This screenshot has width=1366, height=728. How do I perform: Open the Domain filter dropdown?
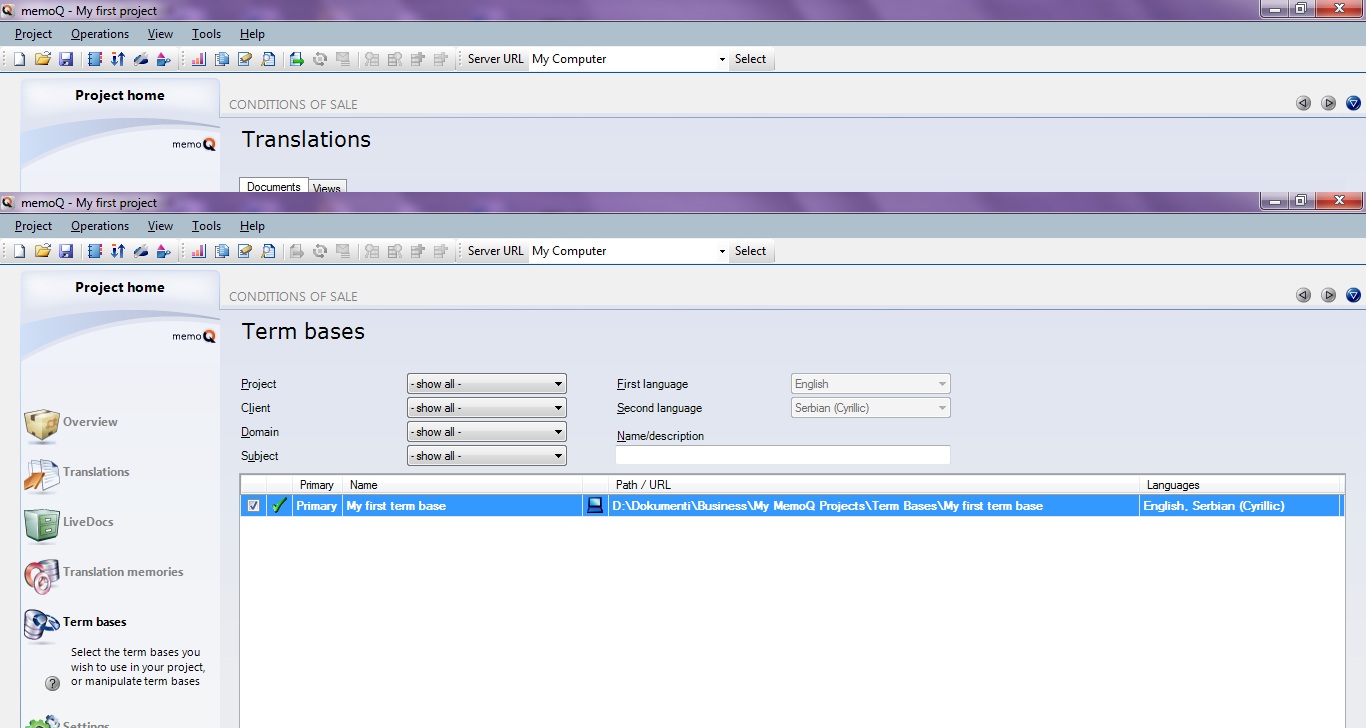click(487, 432)
